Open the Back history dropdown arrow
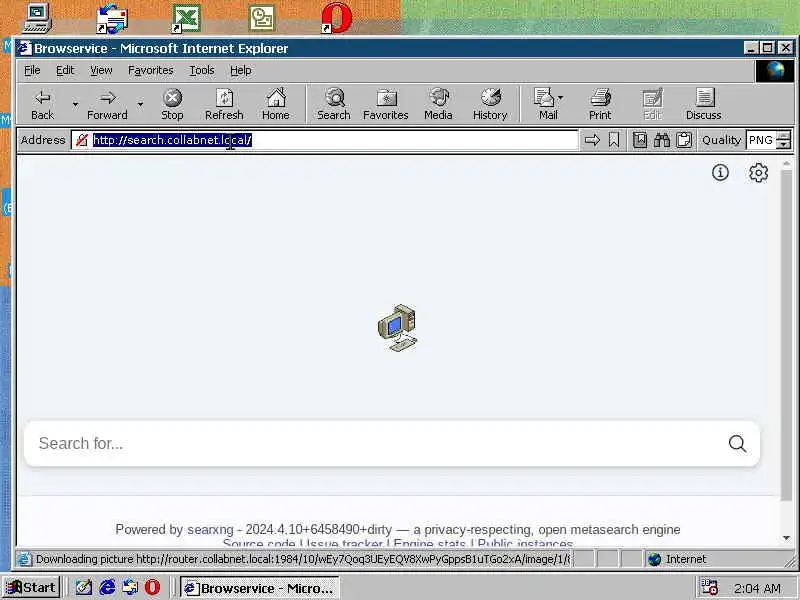 [x=76, y=105]
